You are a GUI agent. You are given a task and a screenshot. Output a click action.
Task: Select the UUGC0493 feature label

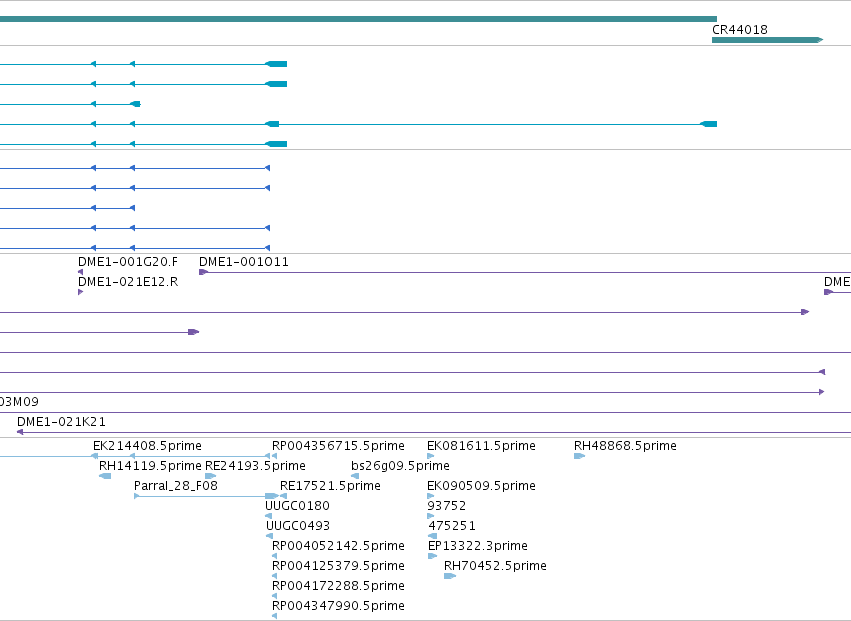[298, 526]
